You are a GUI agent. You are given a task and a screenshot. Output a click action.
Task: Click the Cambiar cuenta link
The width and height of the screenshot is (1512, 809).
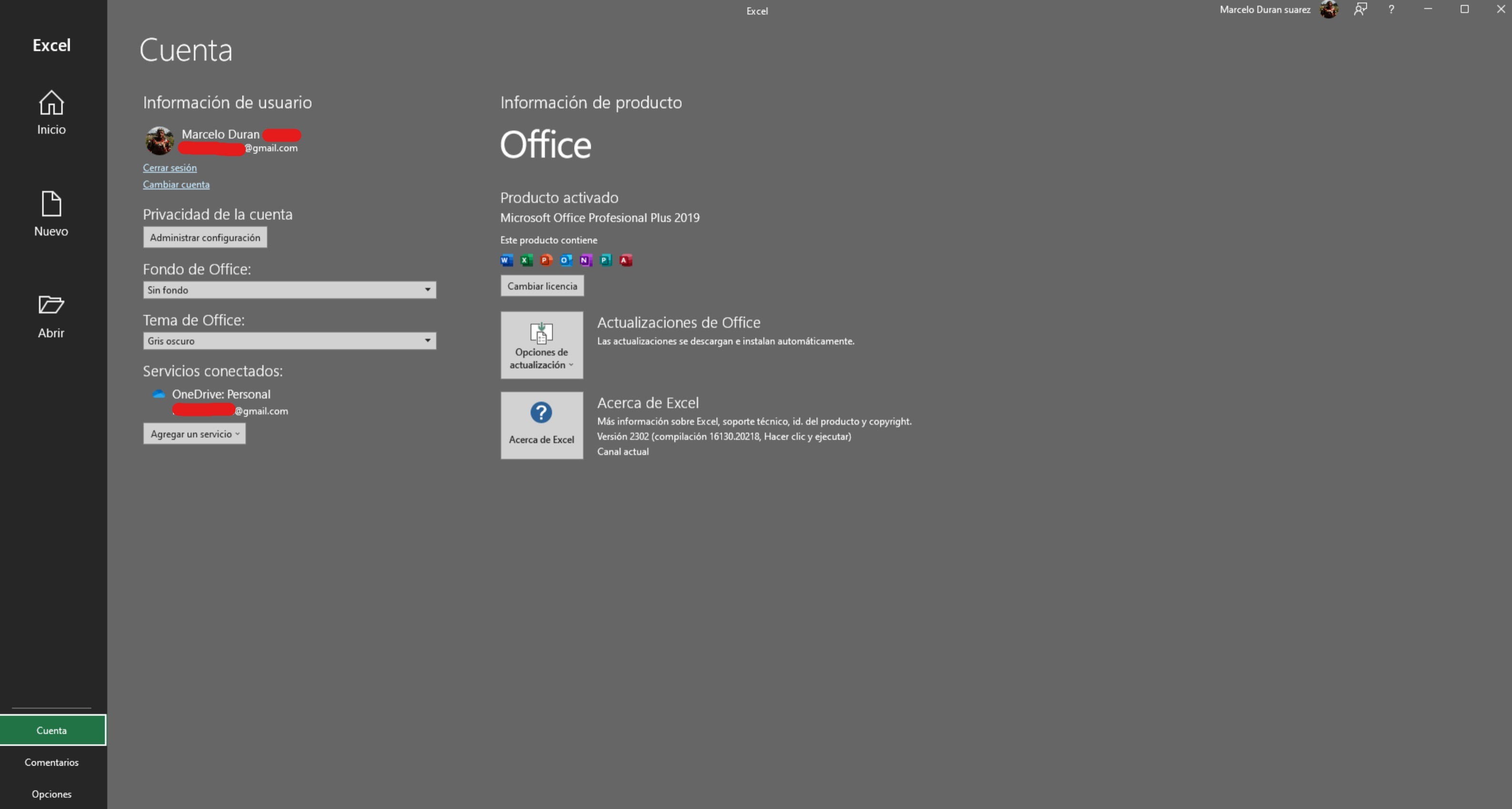point(176,184)
